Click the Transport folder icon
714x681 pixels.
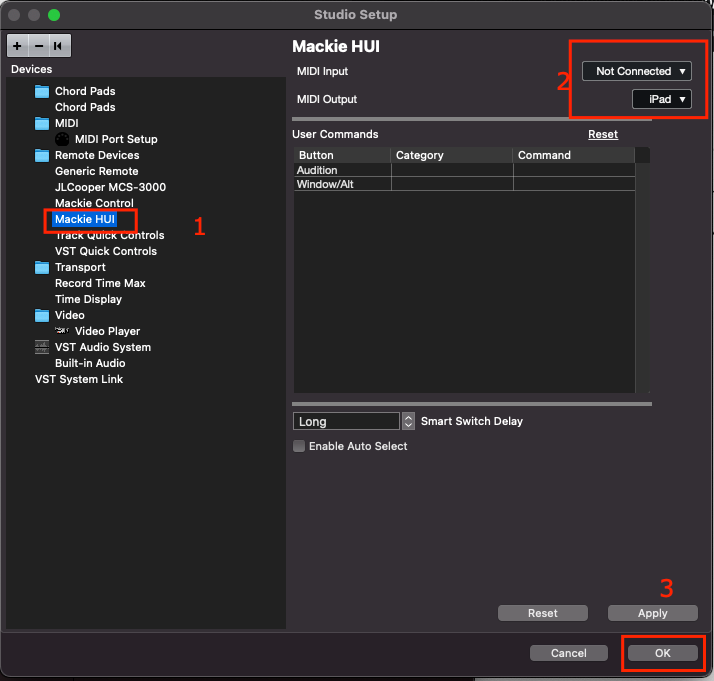42,267
